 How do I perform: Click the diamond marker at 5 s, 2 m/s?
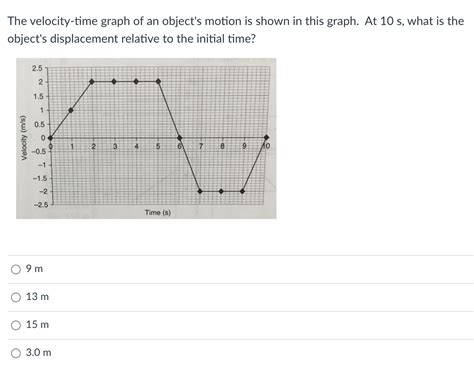pos(158,82)
